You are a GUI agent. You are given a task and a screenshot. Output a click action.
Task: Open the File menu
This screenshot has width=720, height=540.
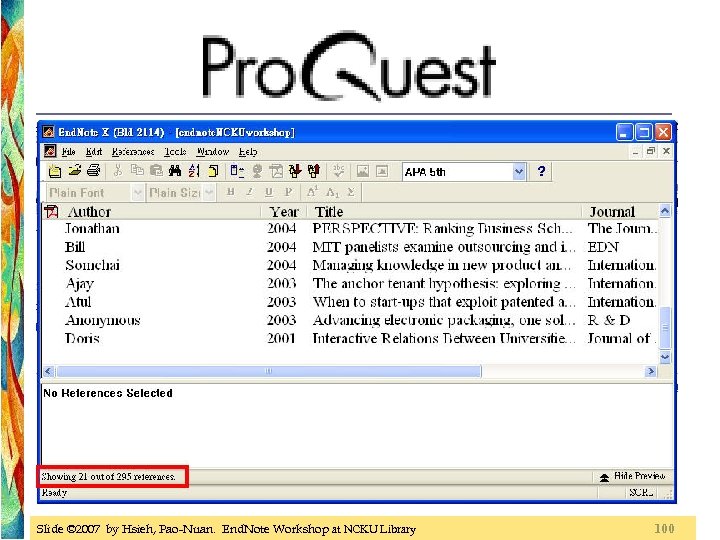click(x=68, y=152)
